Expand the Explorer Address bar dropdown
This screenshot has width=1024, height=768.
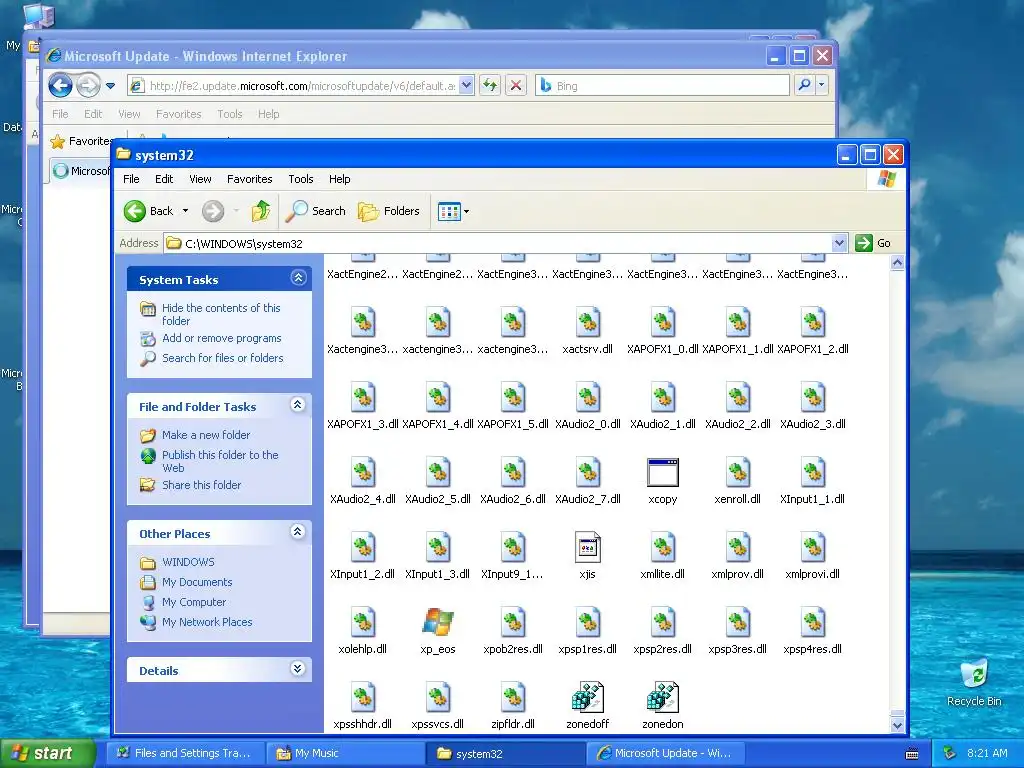839,243
